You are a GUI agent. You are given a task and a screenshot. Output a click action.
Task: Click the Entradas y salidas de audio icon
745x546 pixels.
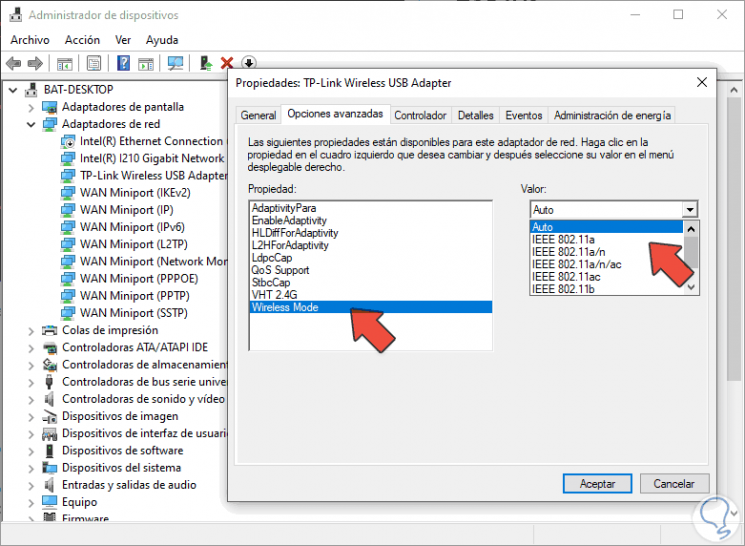[x=49, y=485]
